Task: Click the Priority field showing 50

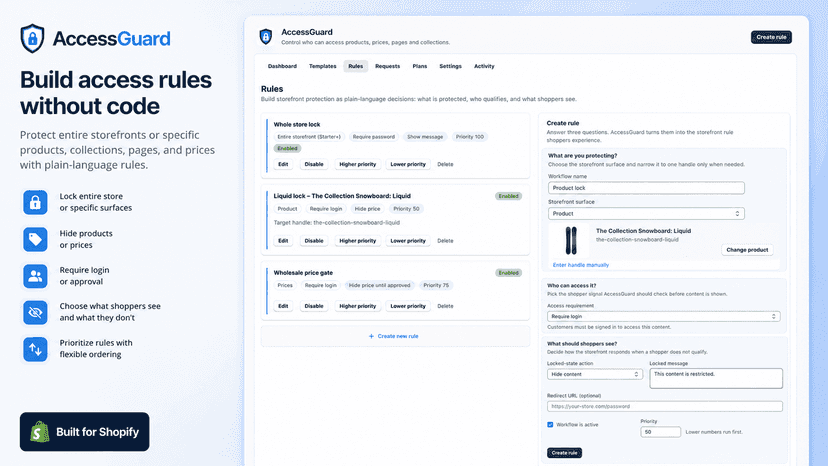Action: 660,432
